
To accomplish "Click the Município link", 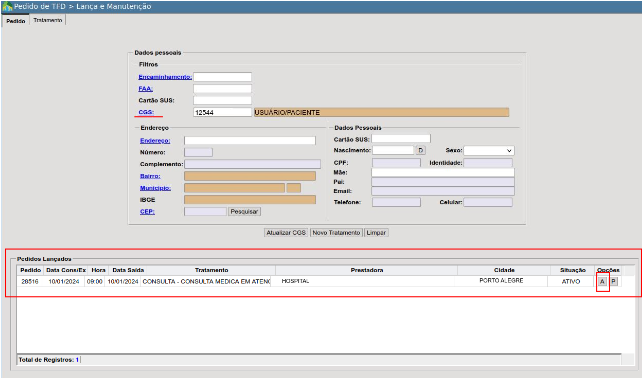I will click(155, 188).
